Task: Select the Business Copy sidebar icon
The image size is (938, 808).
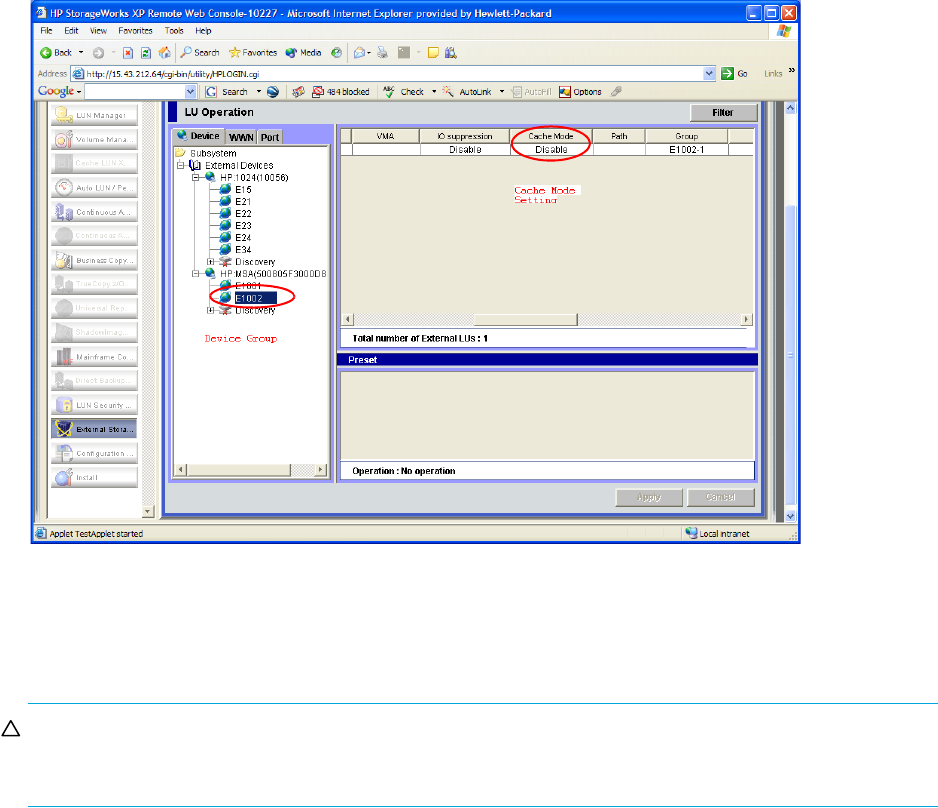Action: tap(66, 259)
